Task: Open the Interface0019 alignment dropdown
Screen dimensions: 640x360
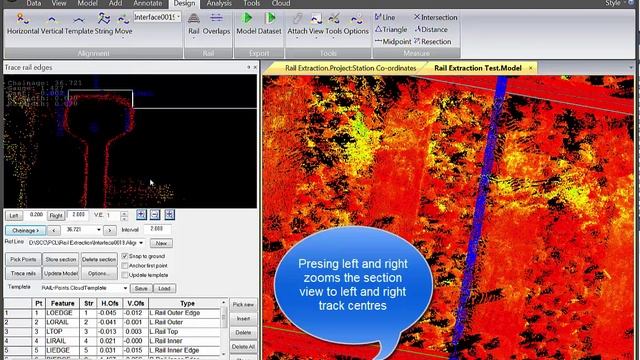Action: click(x=178, y=17)
